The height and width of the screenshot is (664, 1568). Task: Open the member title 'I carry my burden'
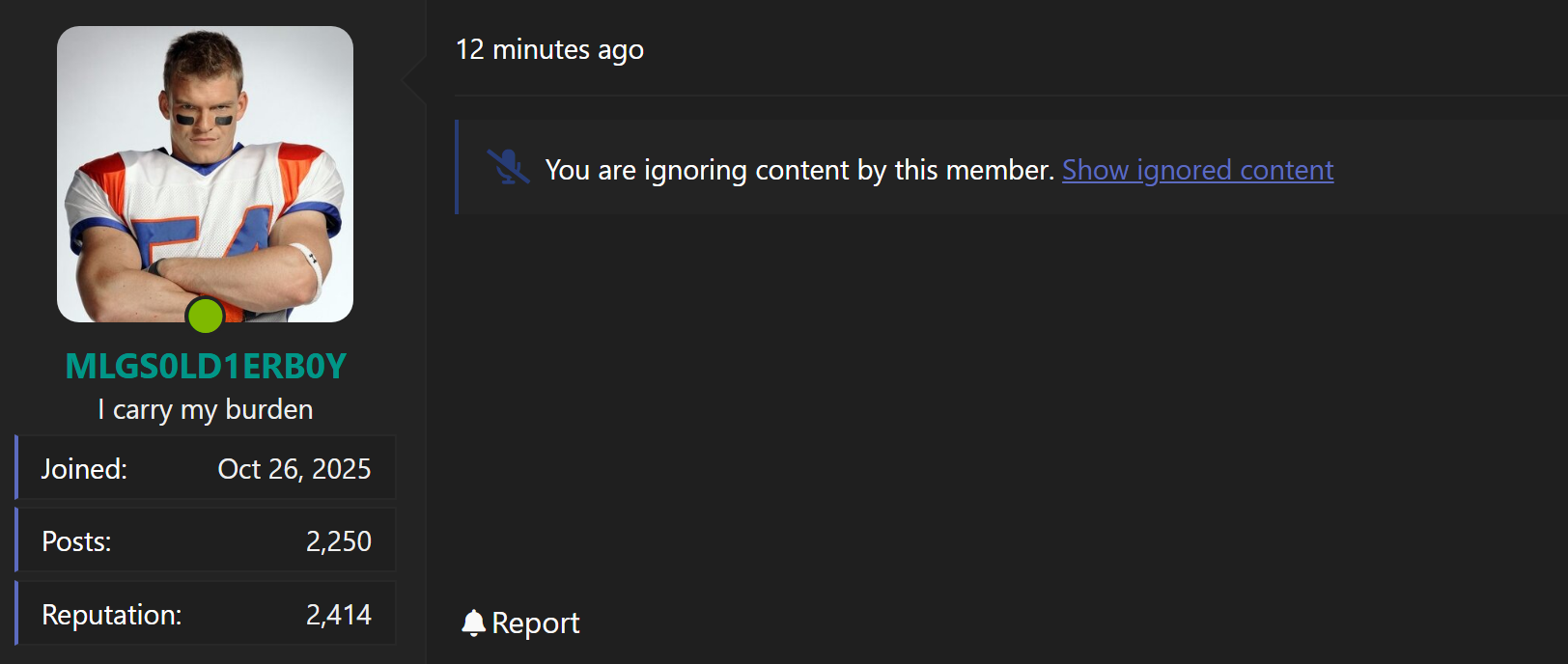pos(205,408)
